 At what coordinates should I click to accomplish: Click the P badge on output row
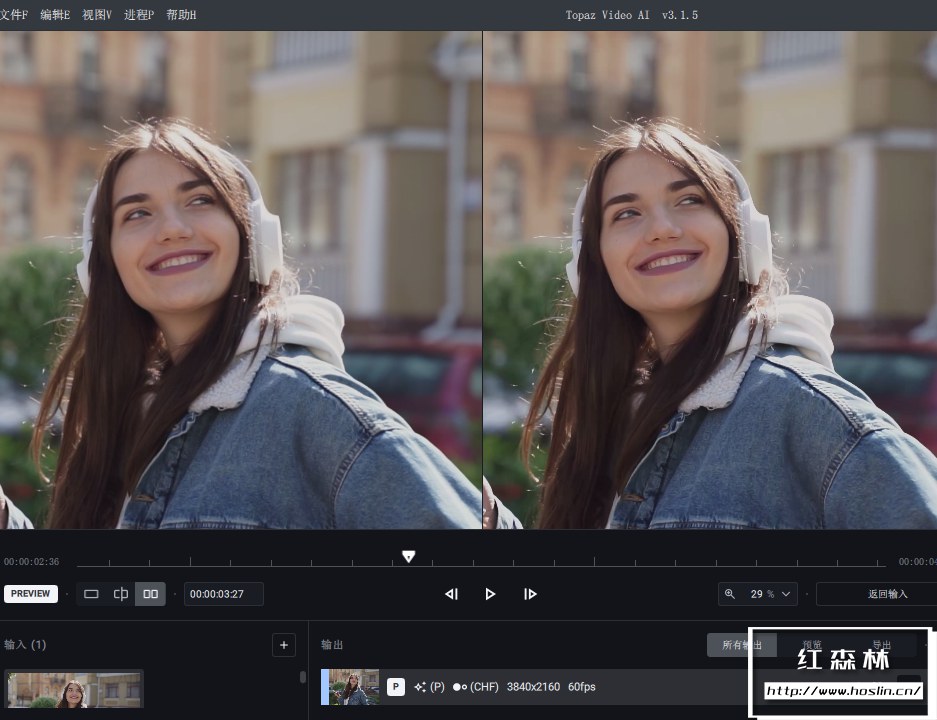pyautogui.click(x=396, y=687)
